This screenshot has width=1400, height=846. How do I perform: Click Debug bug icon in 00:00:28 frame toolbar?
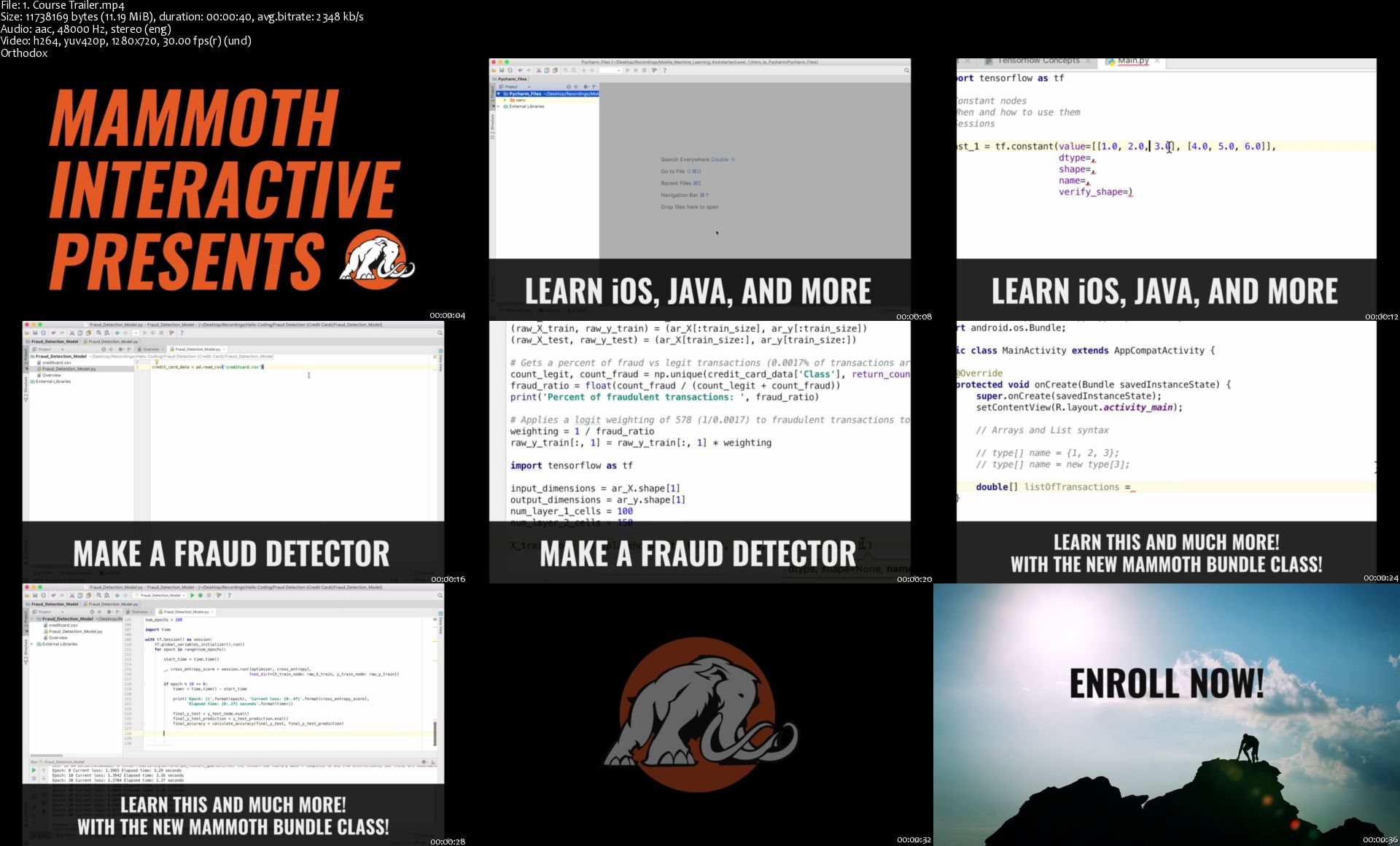click(x=201, y=595)
